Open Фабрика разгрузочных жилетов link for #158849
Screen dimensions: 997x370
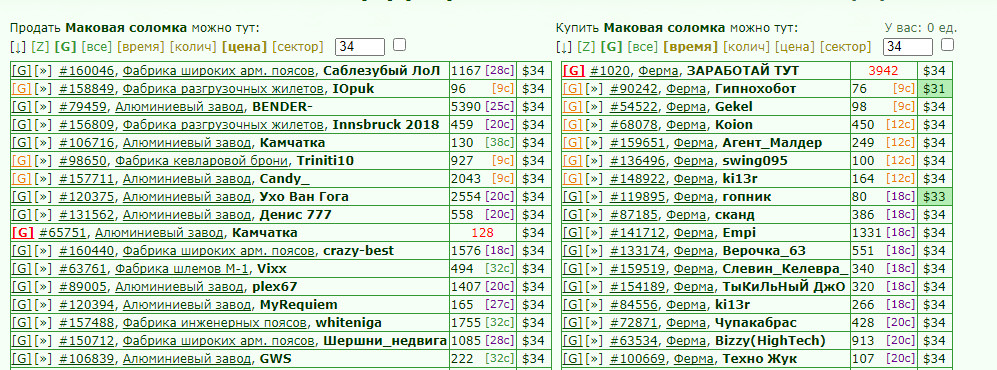[x=223, y=88]
